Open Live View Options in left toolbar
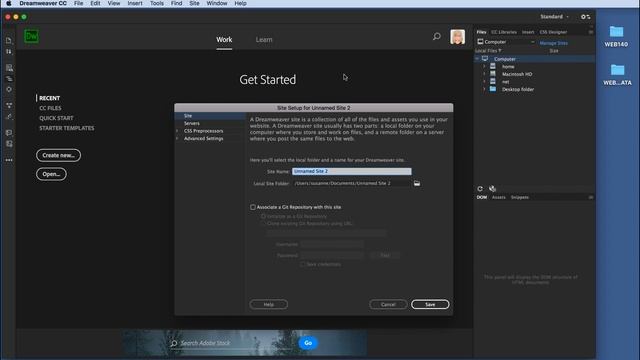Screen dimensions: 640x360 tap(9, 68)
